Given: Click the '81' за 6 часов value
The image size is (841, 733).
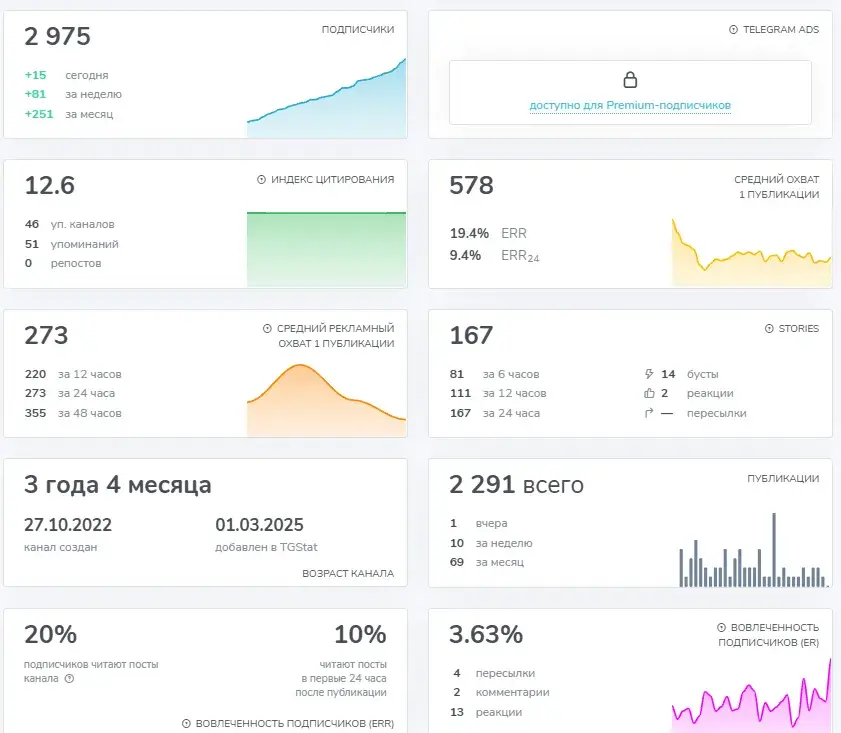Looking at the screenshot, I should (456, 374).
